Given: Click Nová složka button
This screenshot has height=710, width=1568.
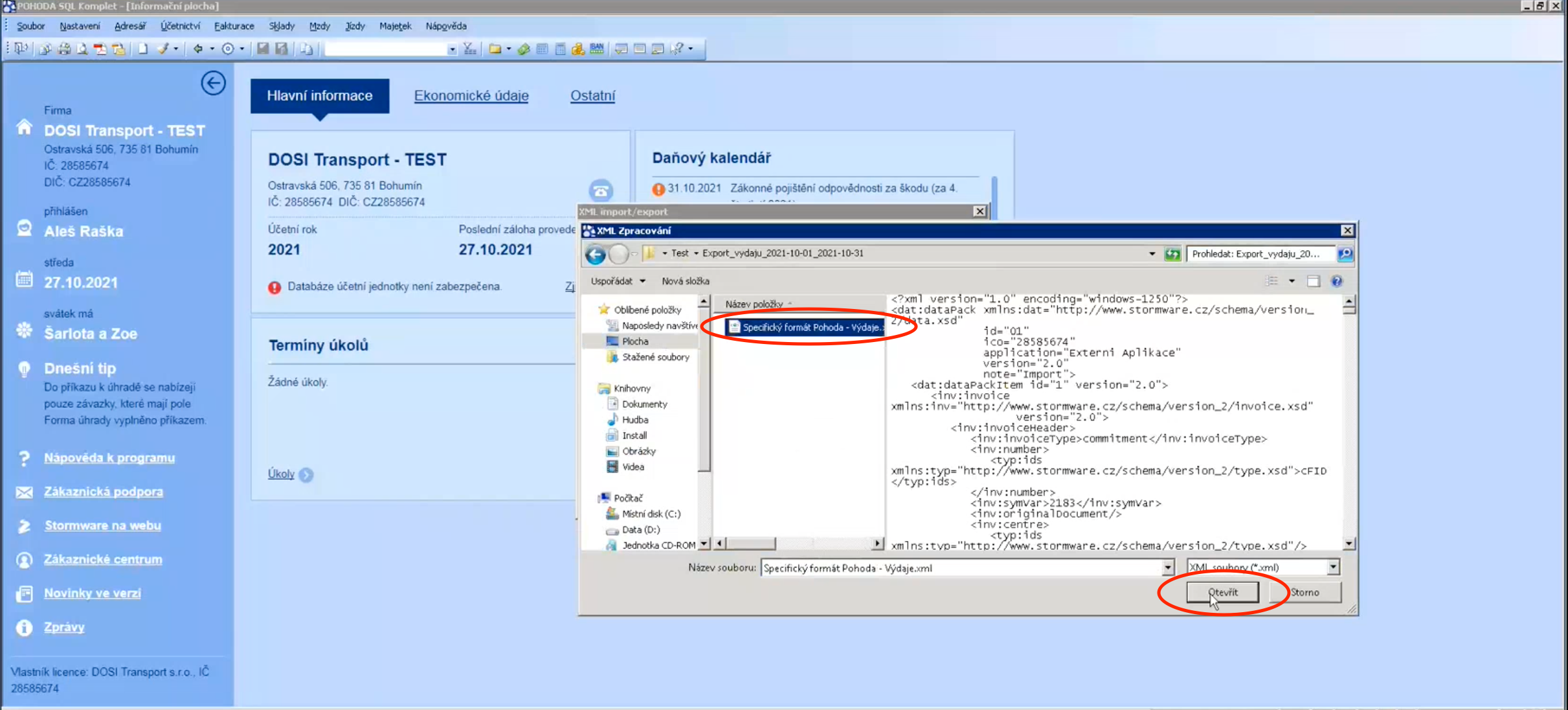Looking at the screenshot, I should [685, 281].
